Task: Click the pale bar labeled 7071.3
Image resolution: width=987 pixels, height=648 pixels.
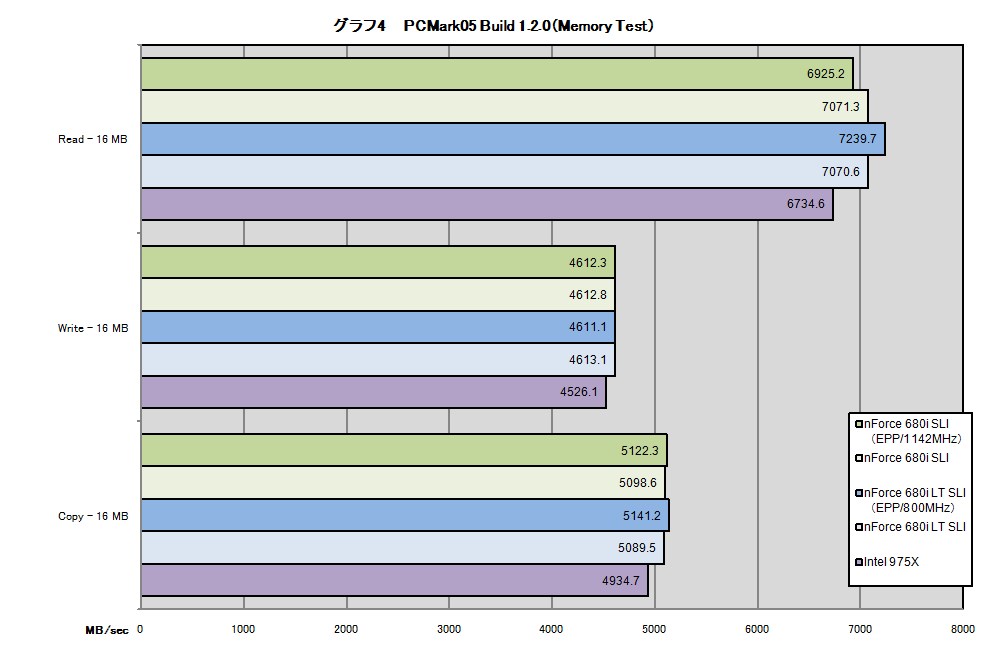Action: pyautogui.click(x=504, y=106)
